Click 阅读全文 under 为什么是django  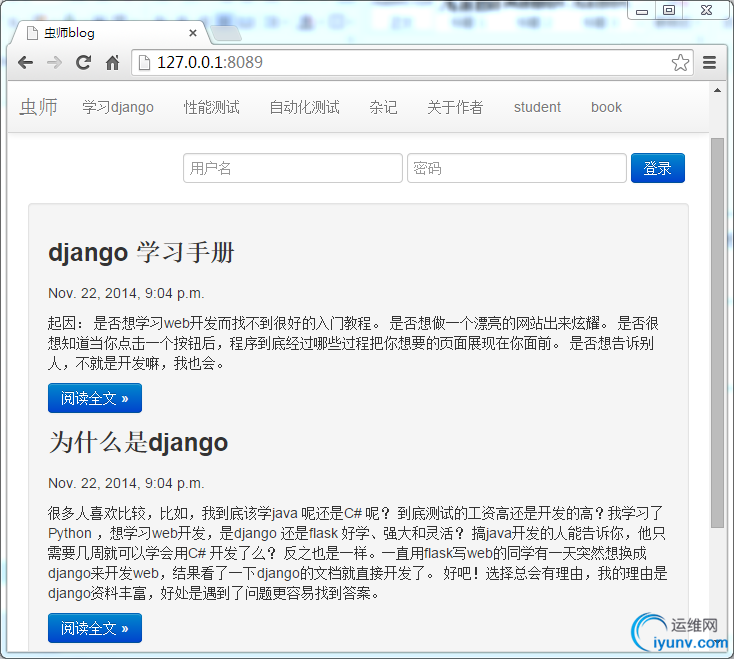pyautogui.click(x=95, y=628)
